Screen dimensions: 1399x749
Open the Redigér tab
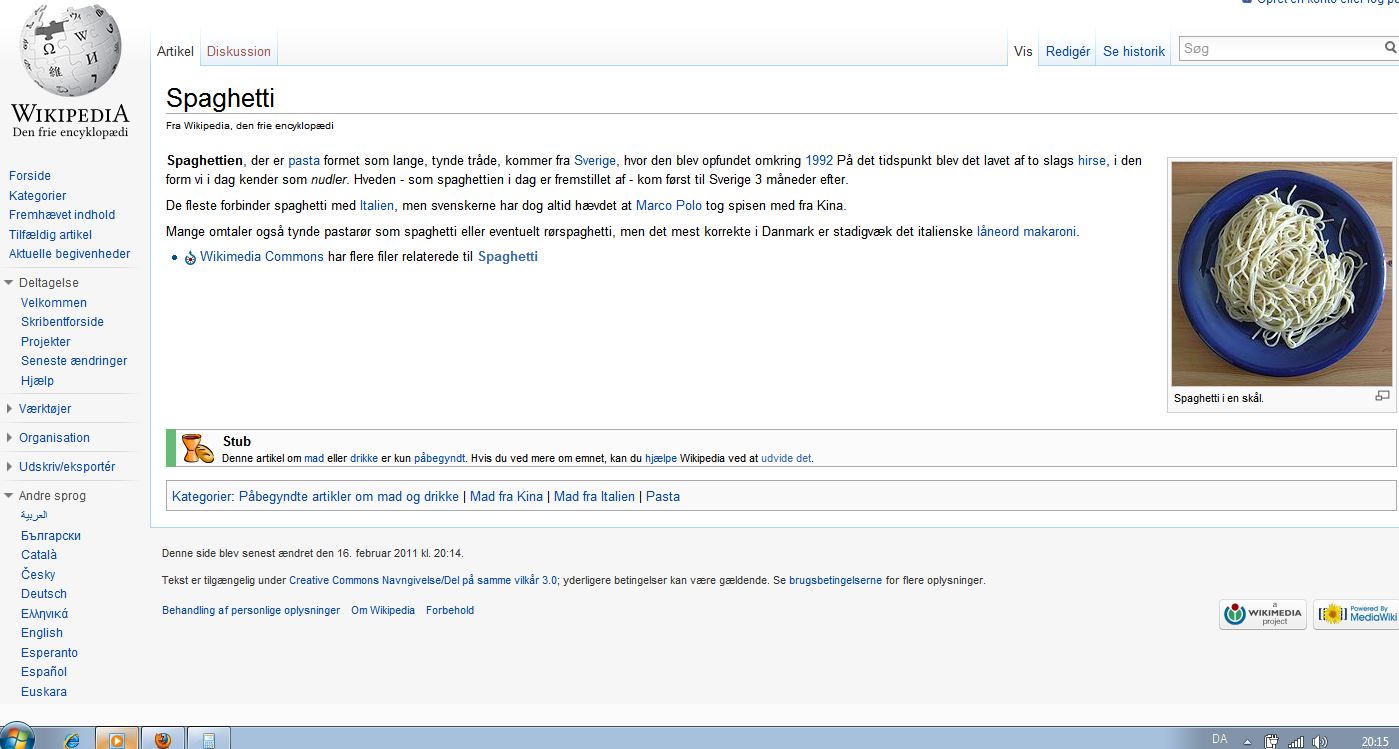coord(1068,51)
